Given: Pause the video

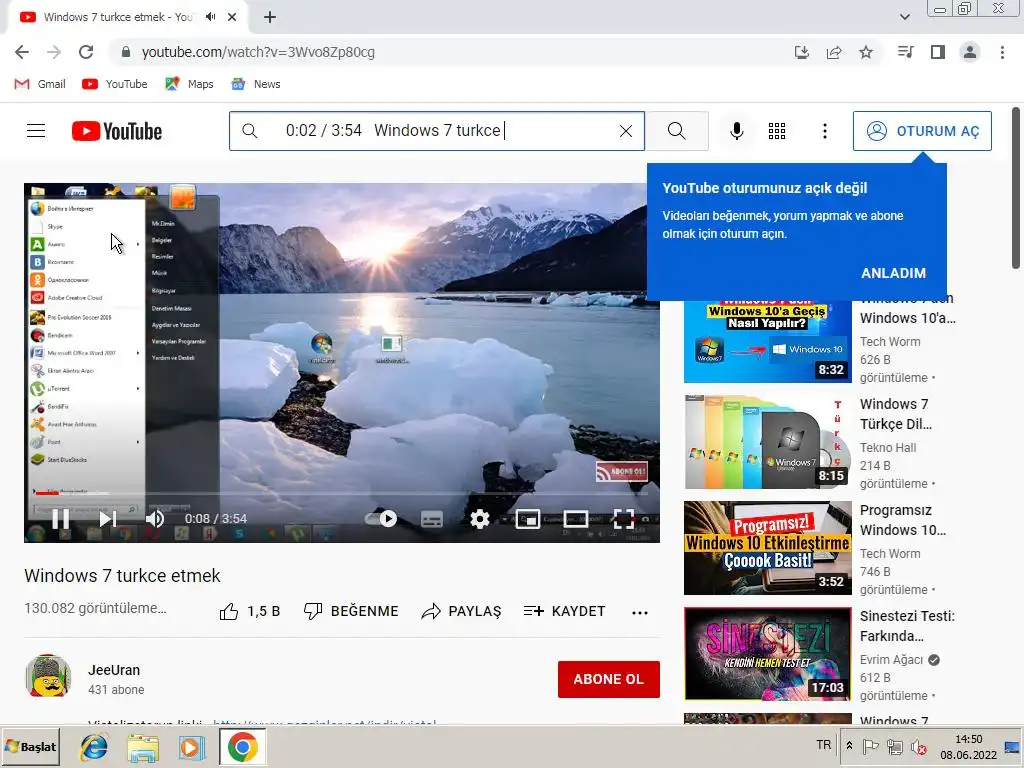Looking at the screenshot, I should coord(61,519).
